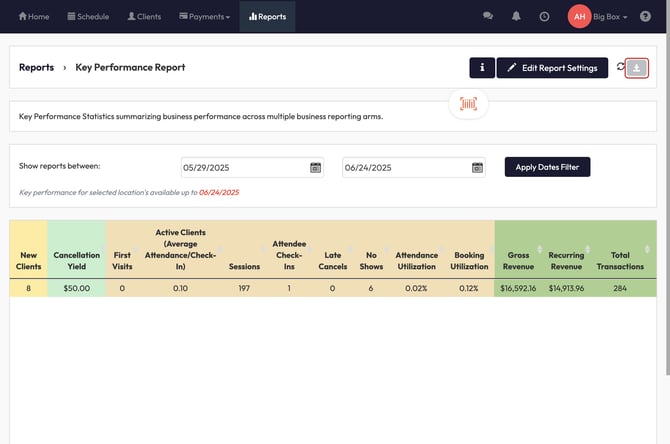Click the Reports breadcrumb link
This screenshot has height=444, width=670.
pos(36,67)
